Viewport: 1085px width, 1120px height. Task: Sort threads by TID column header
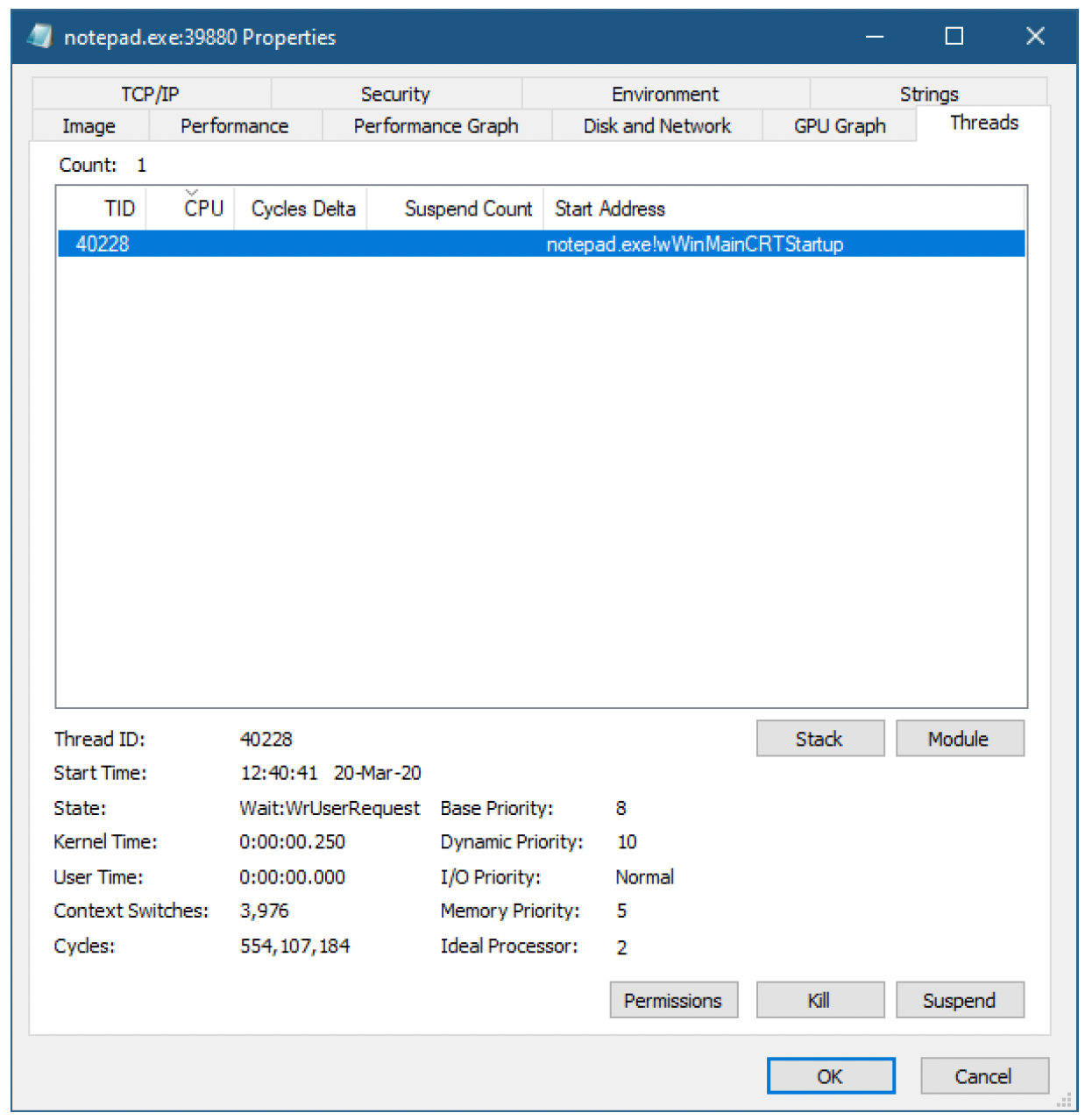coord(103,209)
